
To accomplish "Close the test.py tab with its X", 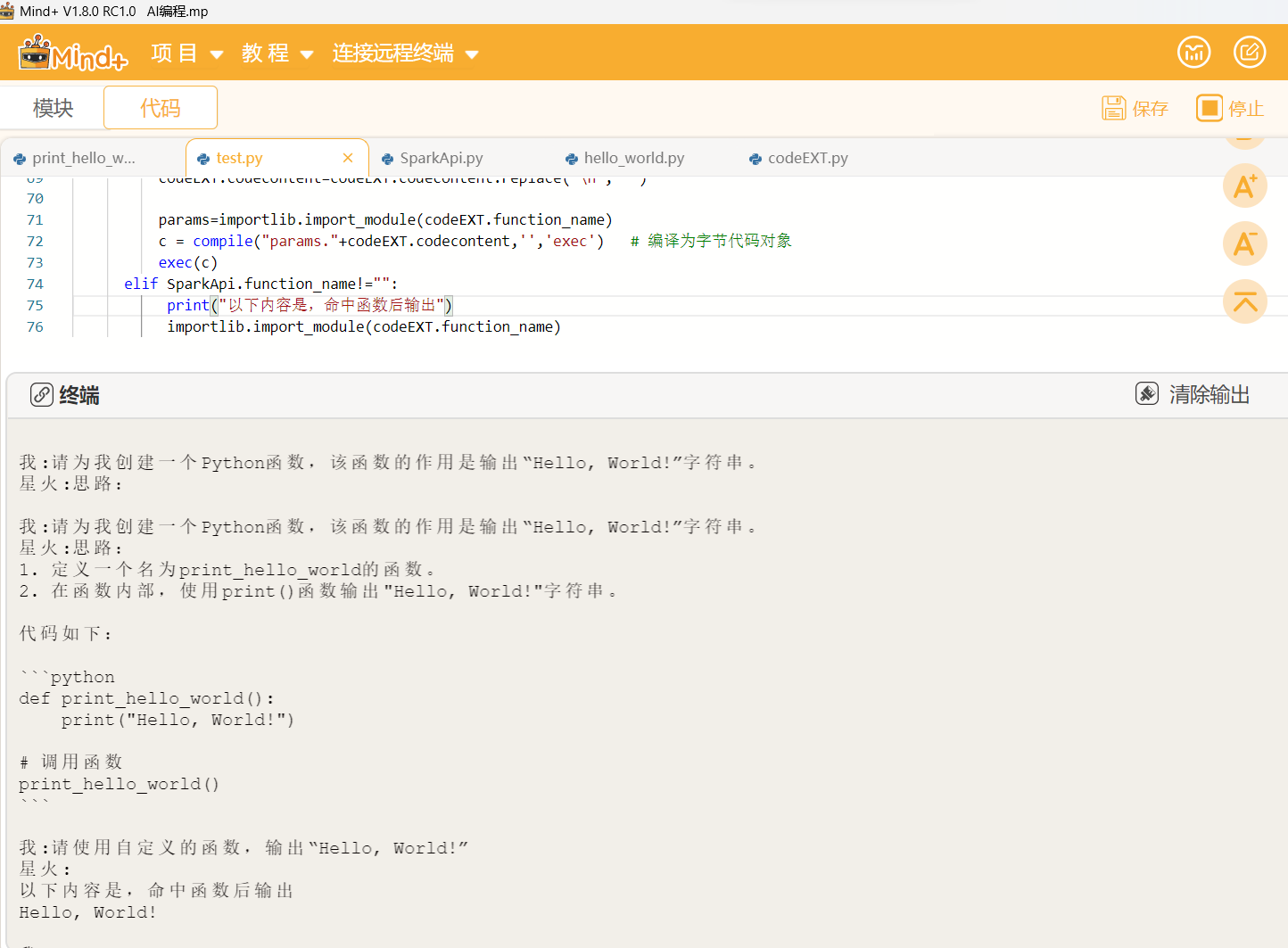I will coord(348,158).
